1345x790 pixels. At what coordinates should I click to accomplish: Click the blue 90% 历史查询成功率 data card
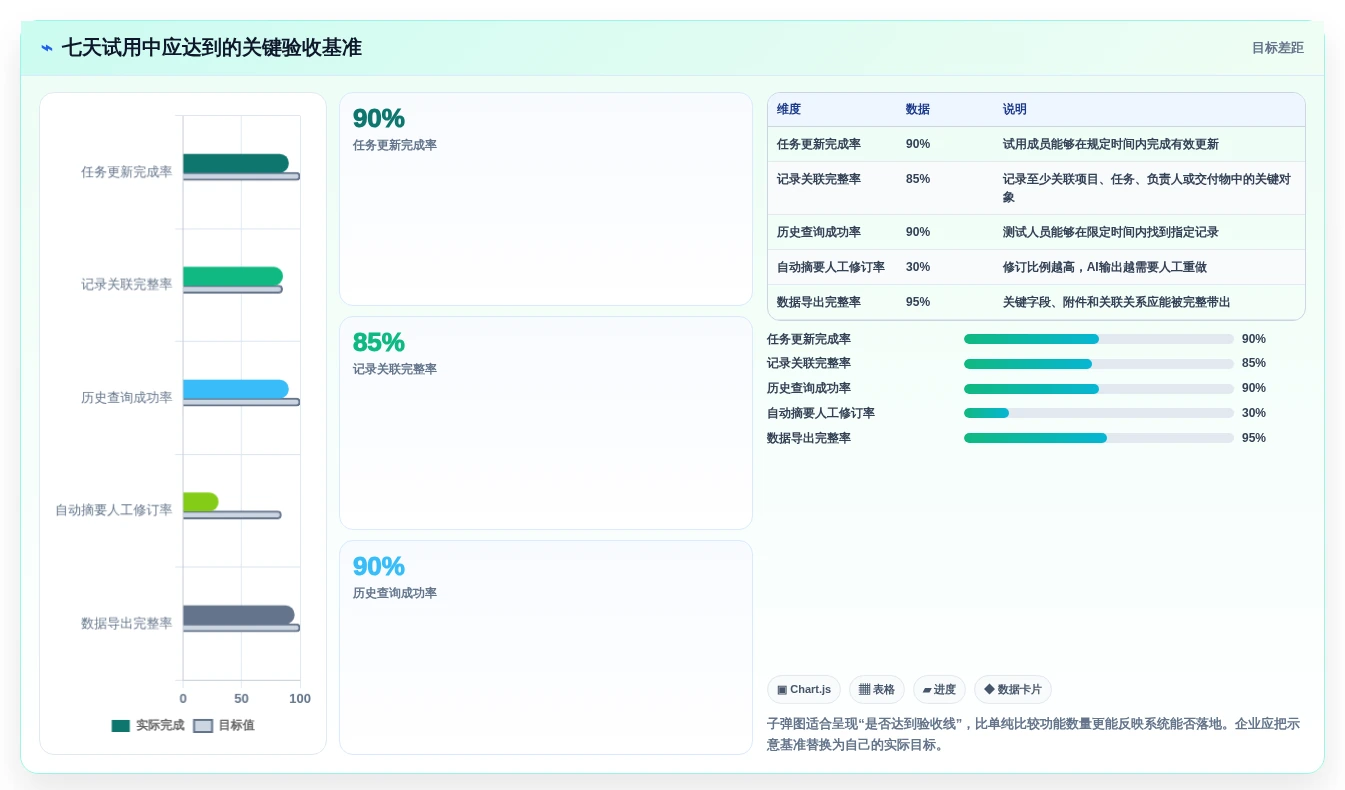click(546, 647)
